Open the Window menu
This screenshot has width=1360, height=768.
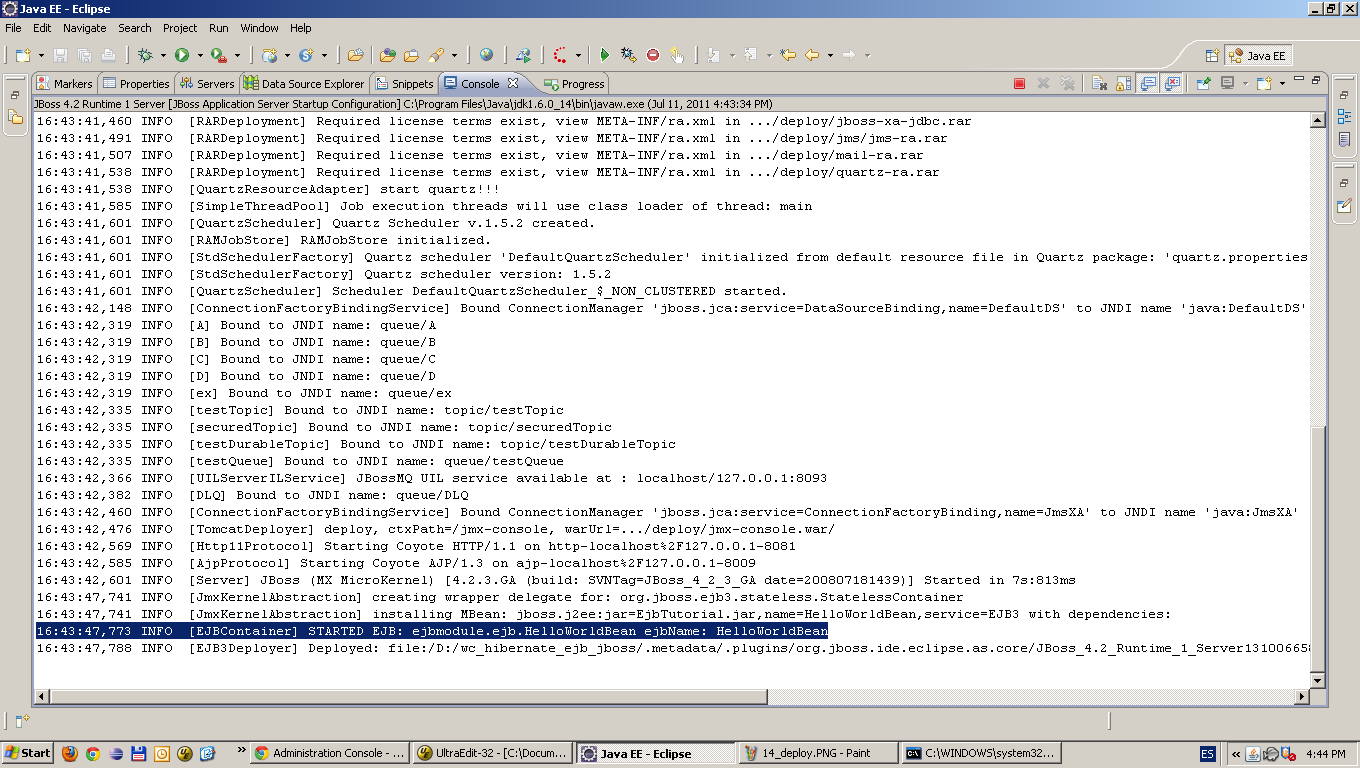point(259,28)
